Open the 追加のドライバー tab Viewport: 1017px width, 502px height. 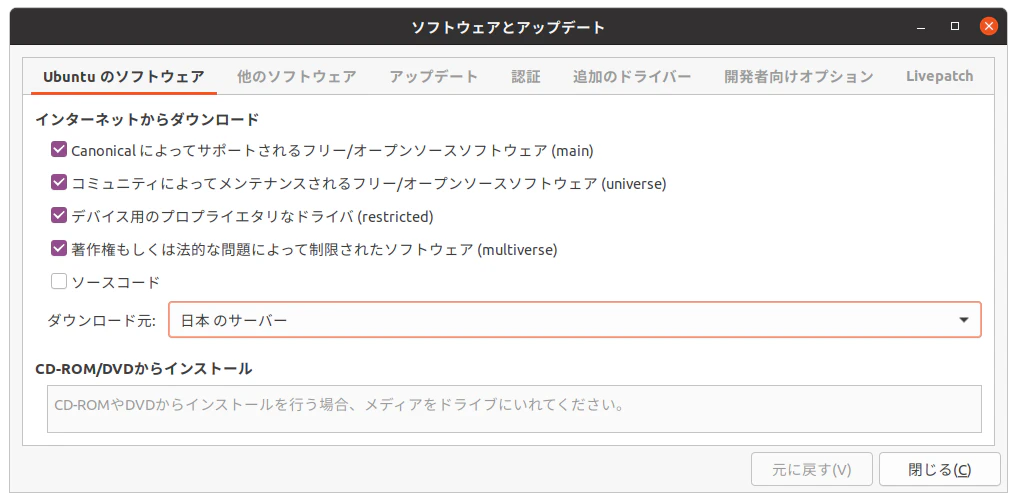[x=632, y=77]
